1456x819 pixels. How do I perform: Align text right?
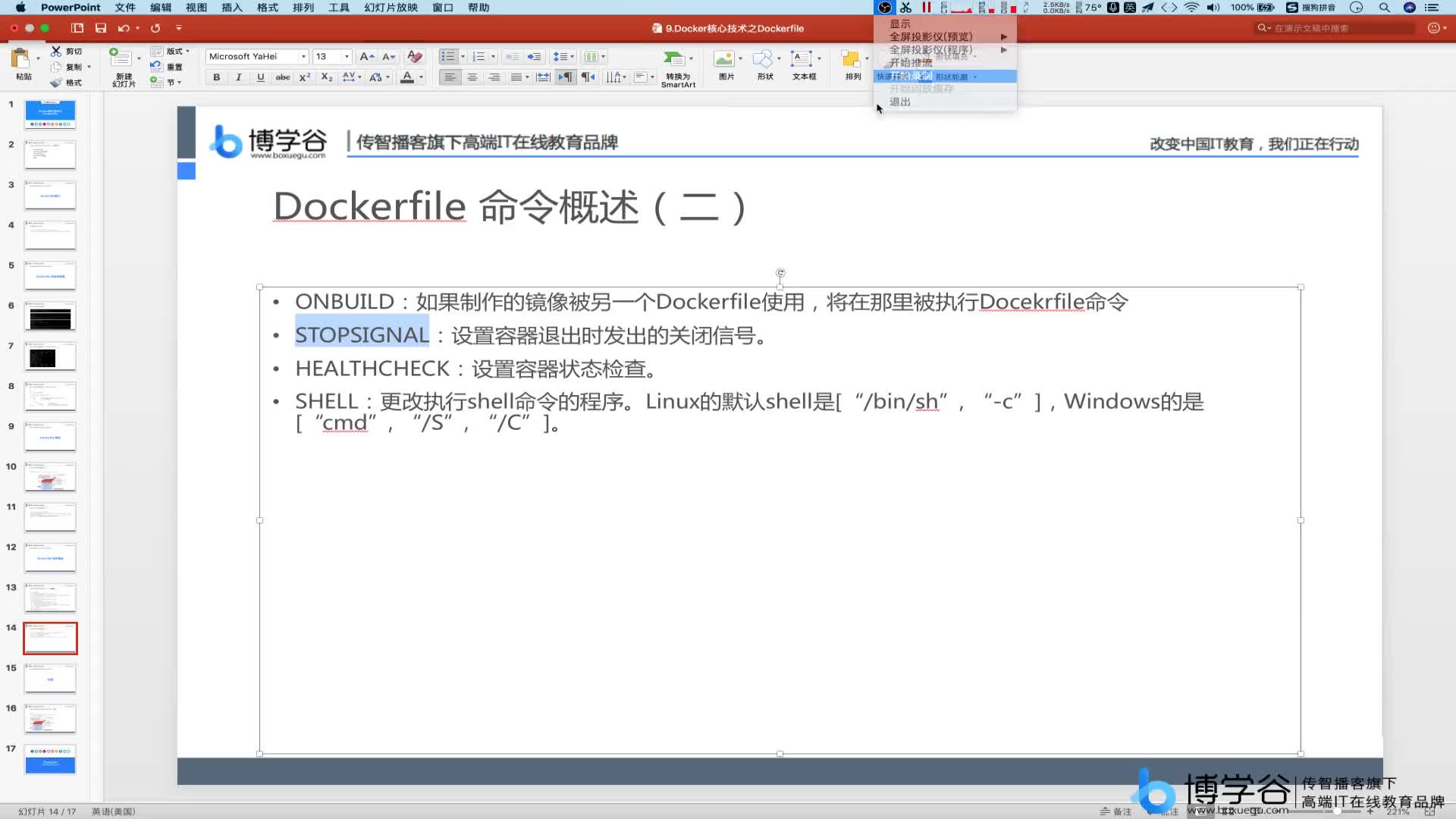(x=494, y=77)
